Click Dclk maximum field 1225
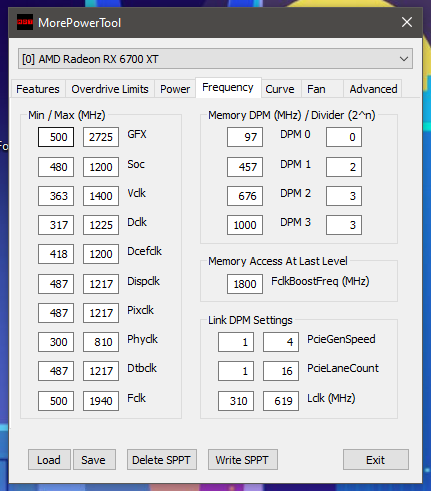 pos(101,225)
